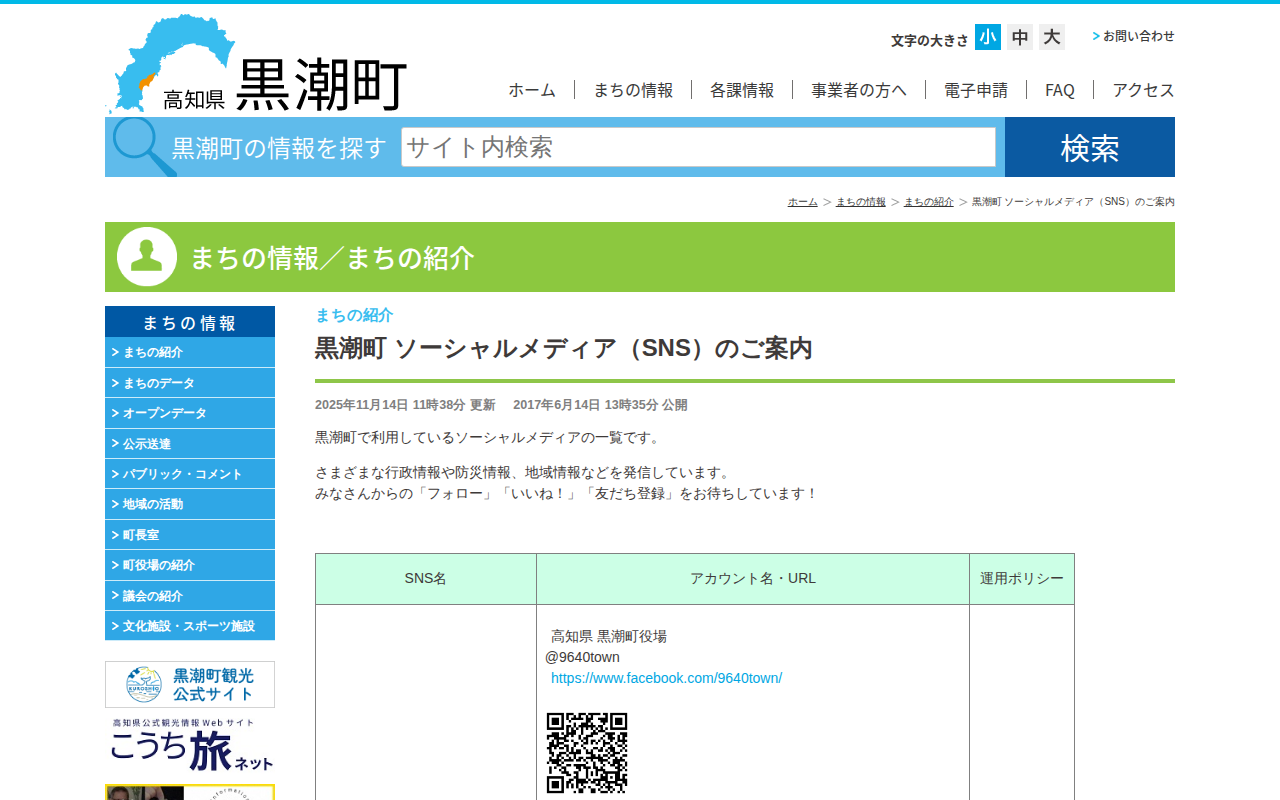The height and width of the screenshot is (800, 1280).
Task: Open 文化施設・スポーツ施設 in sidebar
Action: pos(190,626)
